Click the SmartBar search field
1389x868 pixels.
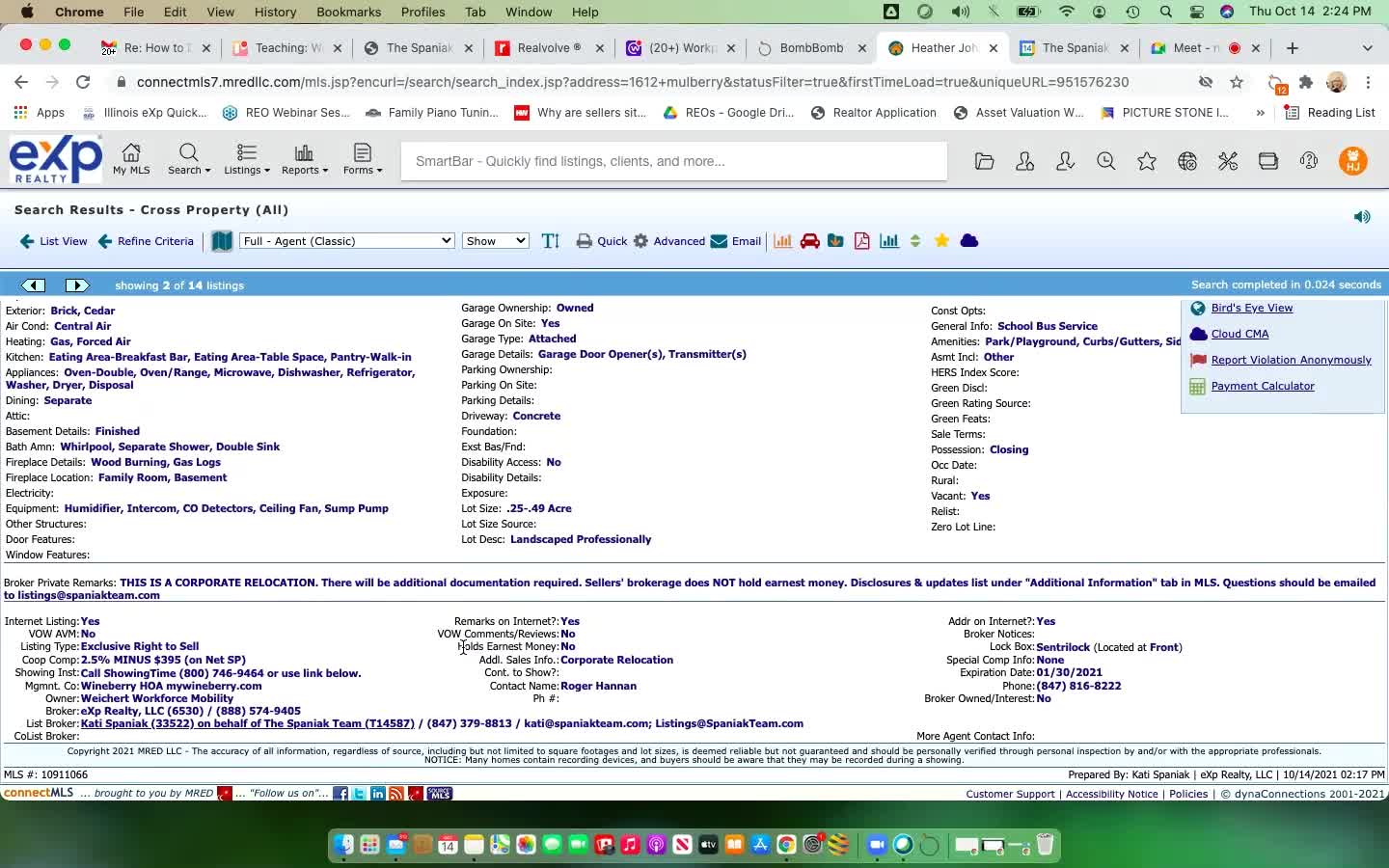(x=674, y=161)
